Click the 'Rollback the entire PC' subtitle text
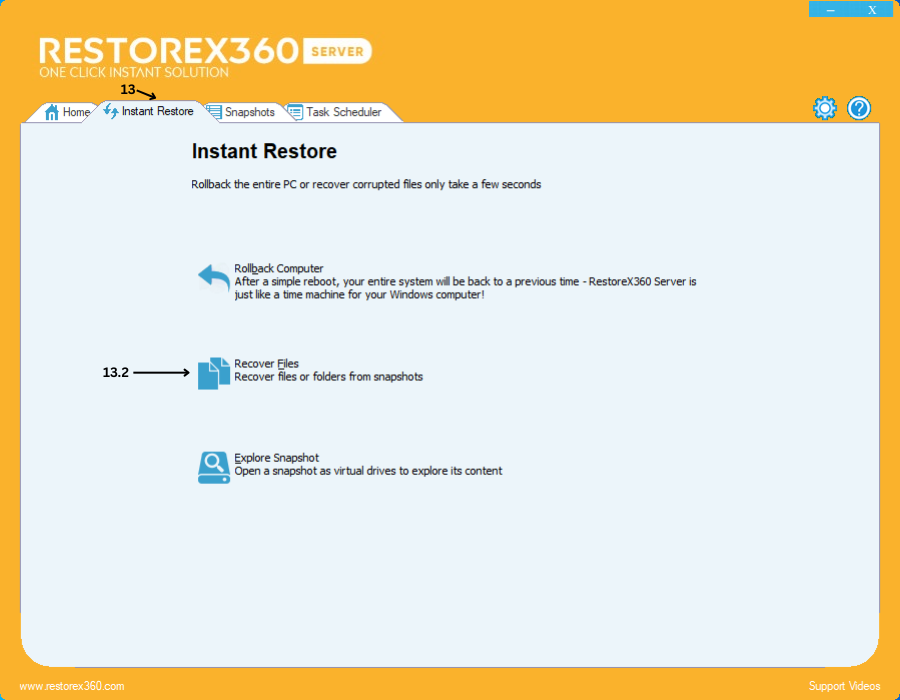The height and width of the screenshot is (700, 900). coord(366,184)
